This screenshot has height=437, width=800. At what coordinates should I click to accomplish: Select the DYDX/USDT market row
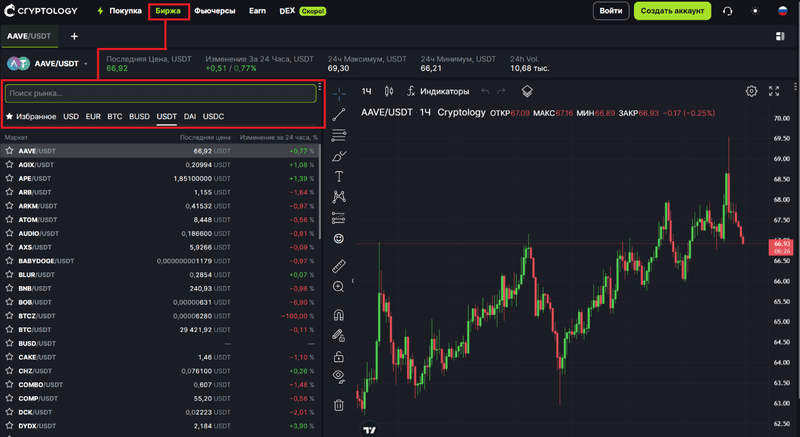point(160,426)
